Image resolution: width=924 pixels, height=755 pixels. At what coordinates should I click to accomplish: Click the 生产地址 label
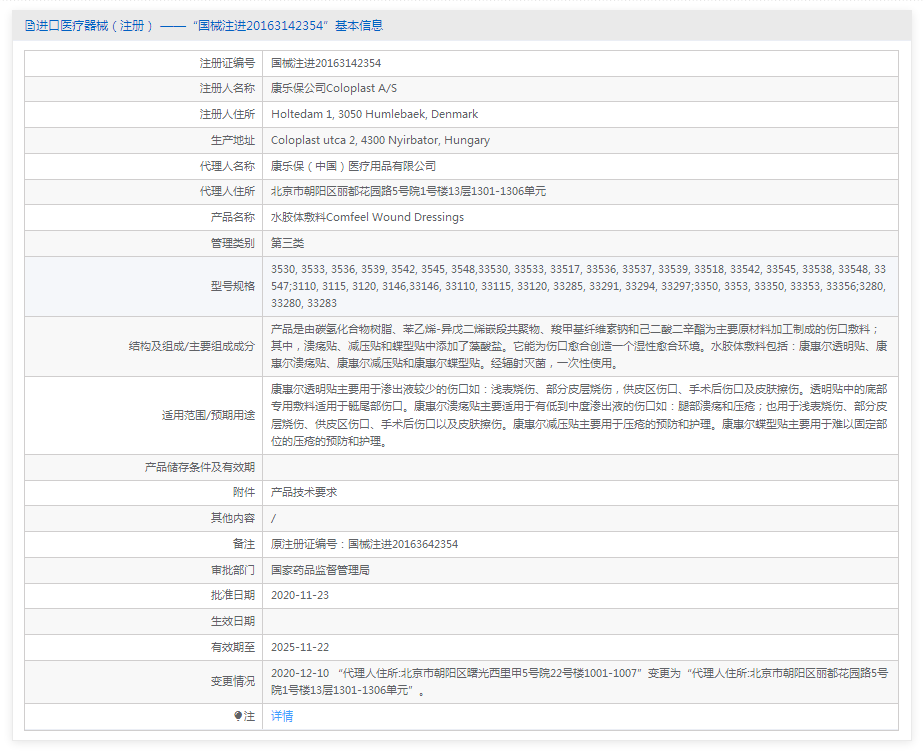pos(233,140)
